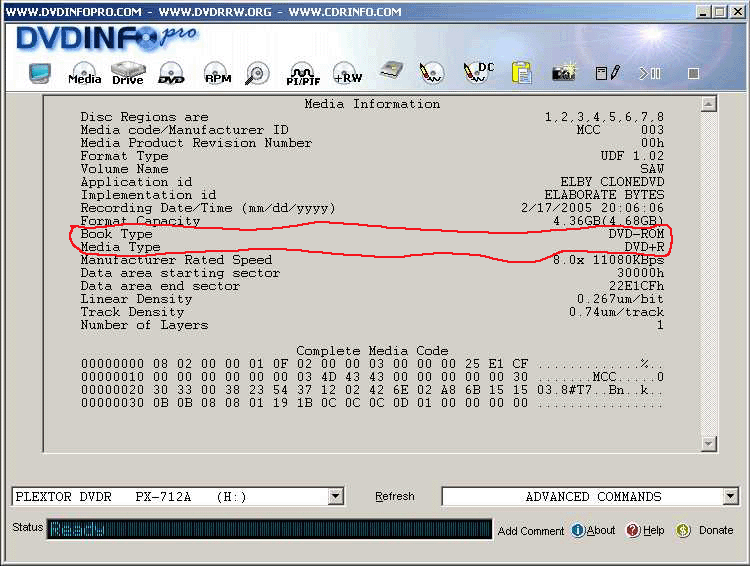Click the 'ELBY CLONEDVD' value
Image resolution: width=750 pixels, height=566 pixels.
coord(612,182)
